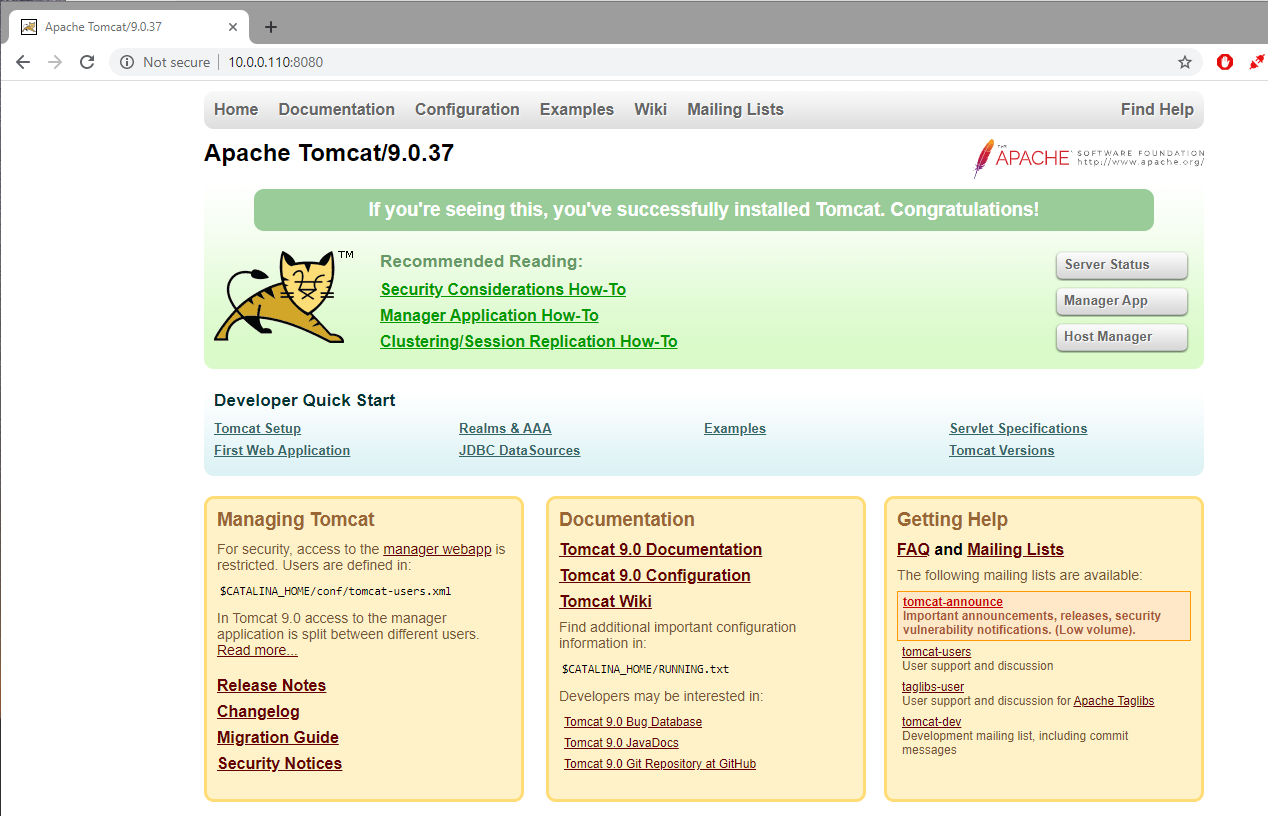Open the Tomcat Setup link
Screen dimensions: 1268x816
257,429
